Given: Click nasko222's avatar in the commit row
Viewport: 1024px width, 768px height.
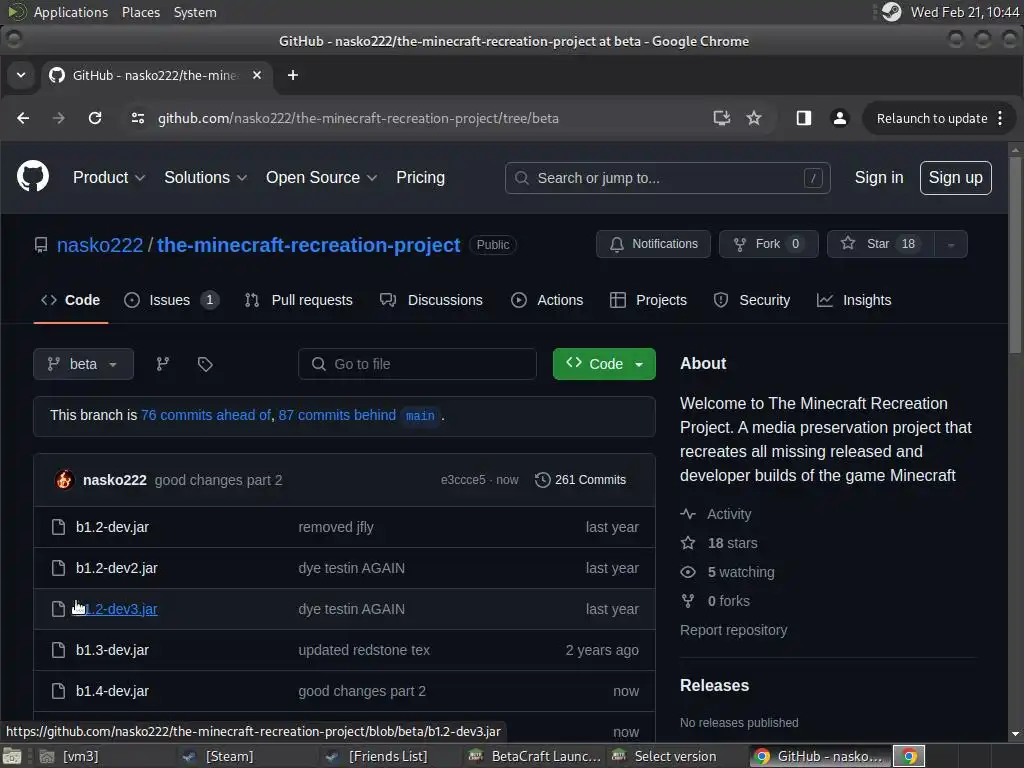Looking at the screenshot, I should [x=64, y=480].
